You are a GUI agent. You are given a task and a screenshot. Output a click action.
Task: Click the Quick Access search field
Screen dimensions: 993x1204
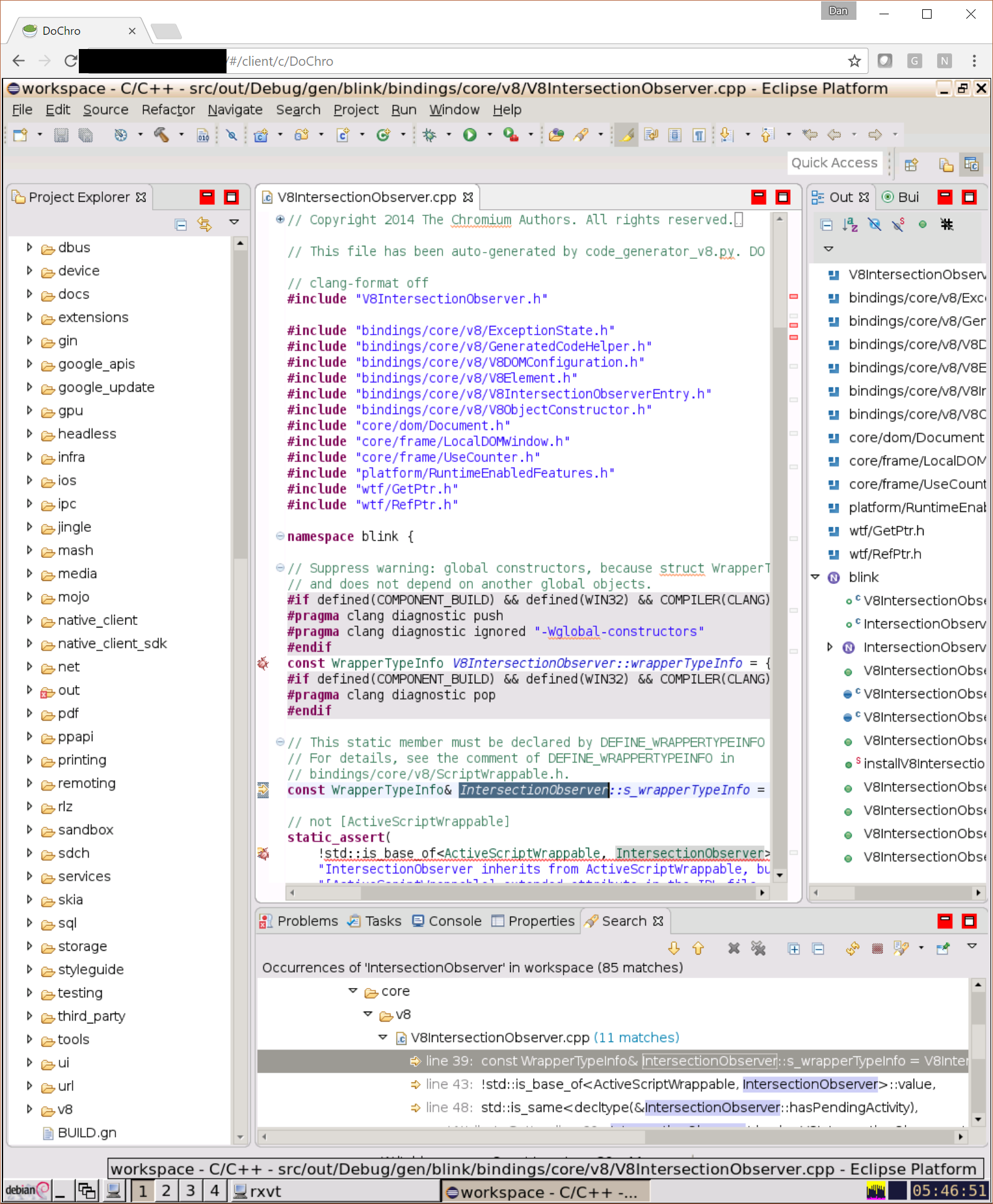(834, 163)
